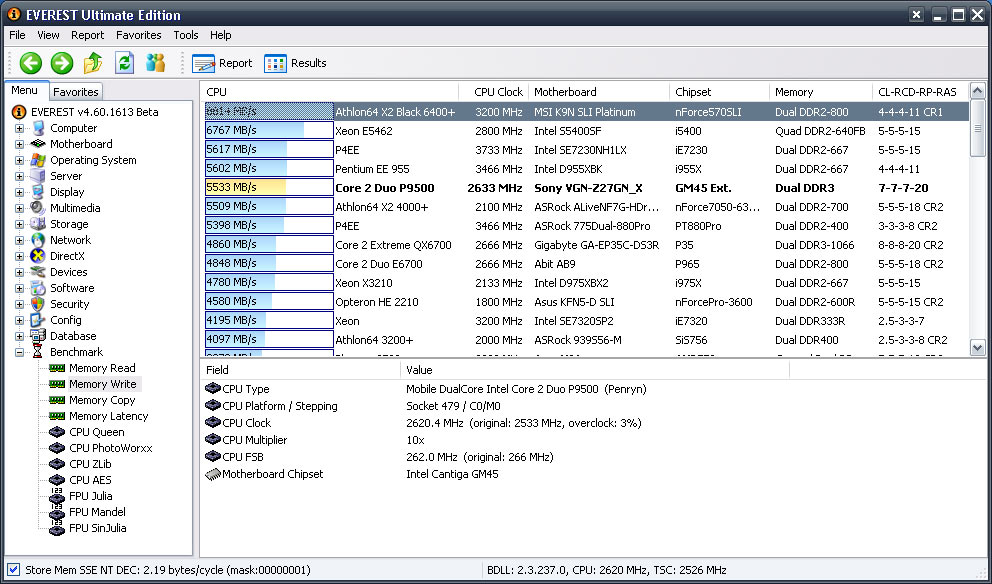Select Memory Latency benchmark
This screenshot has height=584, width=992.
pyautogui.click(x=108, y=416)
